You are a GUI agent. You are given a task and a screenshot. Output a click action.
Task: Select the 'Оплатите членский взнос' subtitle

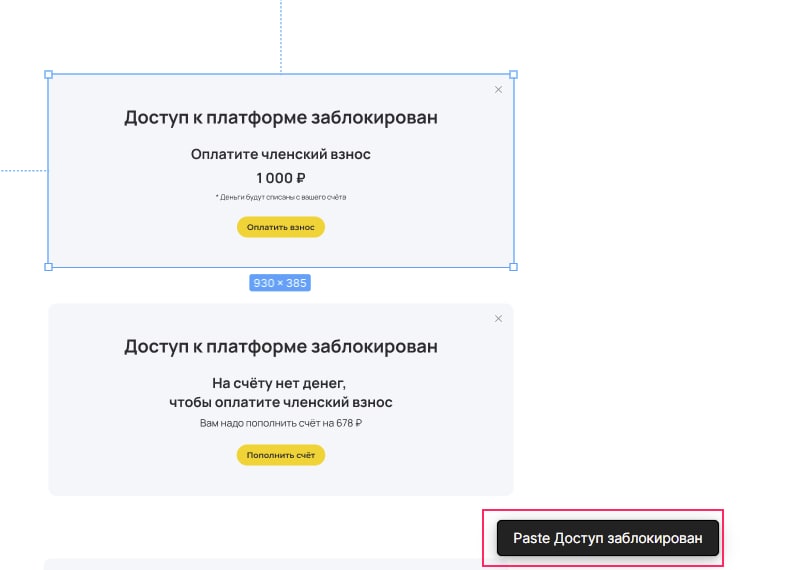tap(281, 154)
